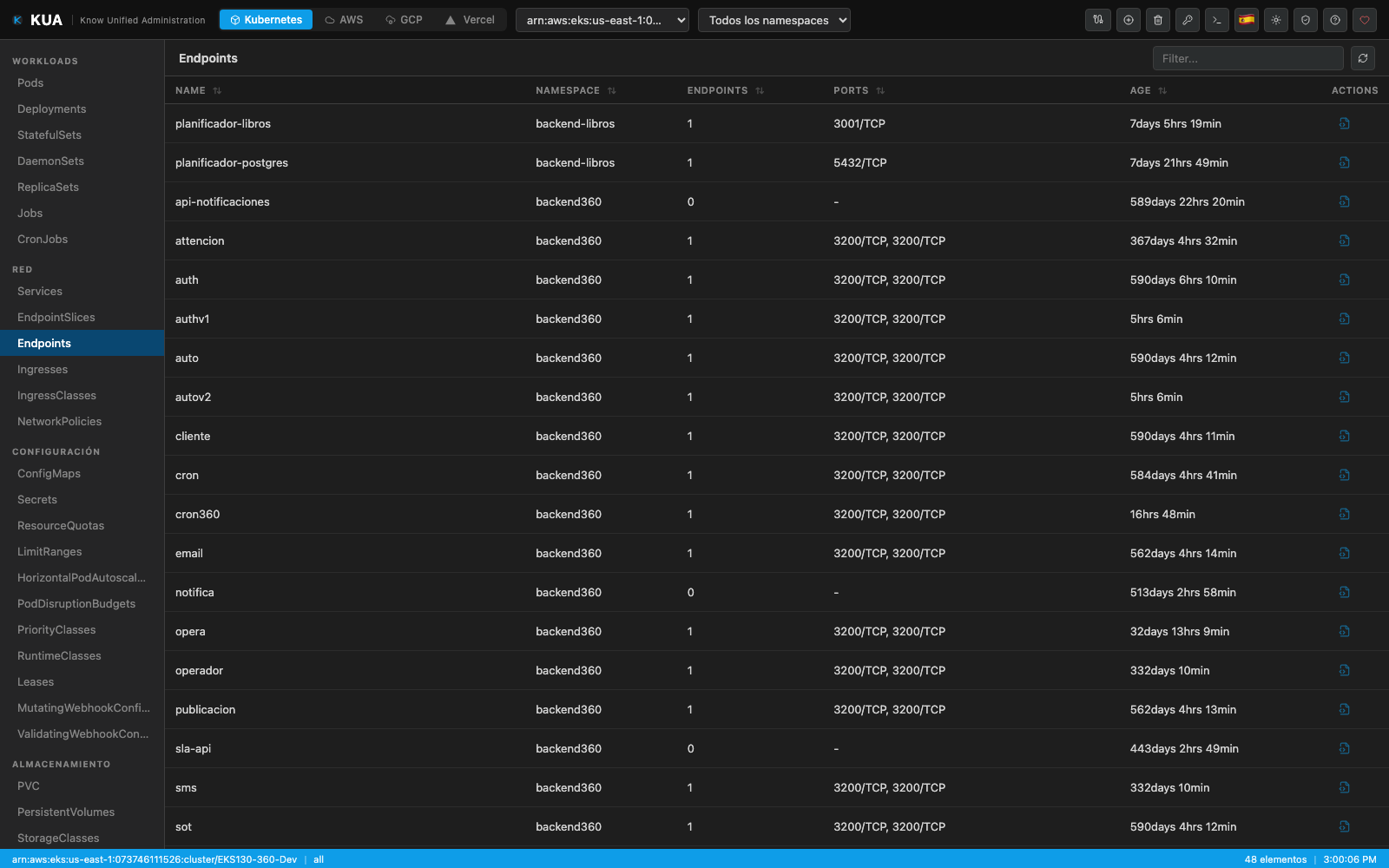Image resolution: width=1389 pixels, height=868 pixels.
Task: Open the question mark help icon
Action: [x=1334, y=20]
